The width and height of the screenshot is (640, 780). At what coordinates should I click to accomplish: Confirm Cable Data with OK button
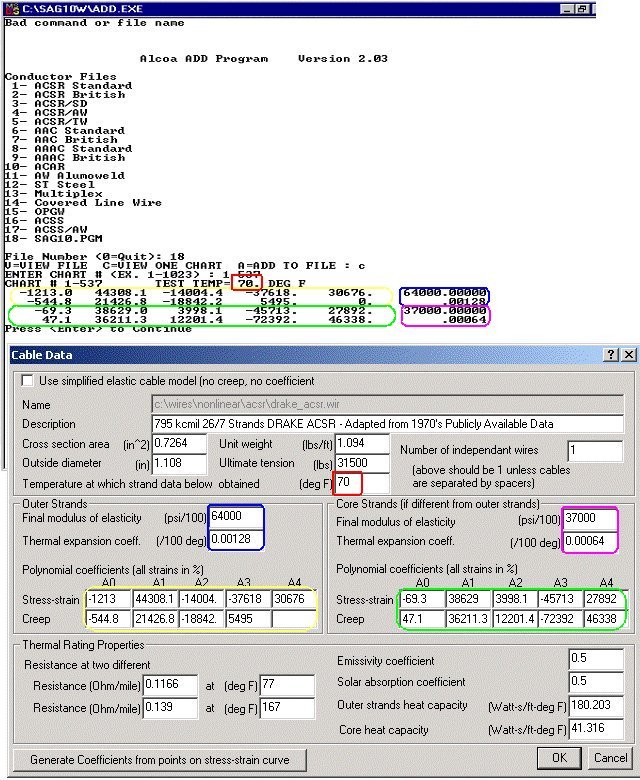click(559, 758)
